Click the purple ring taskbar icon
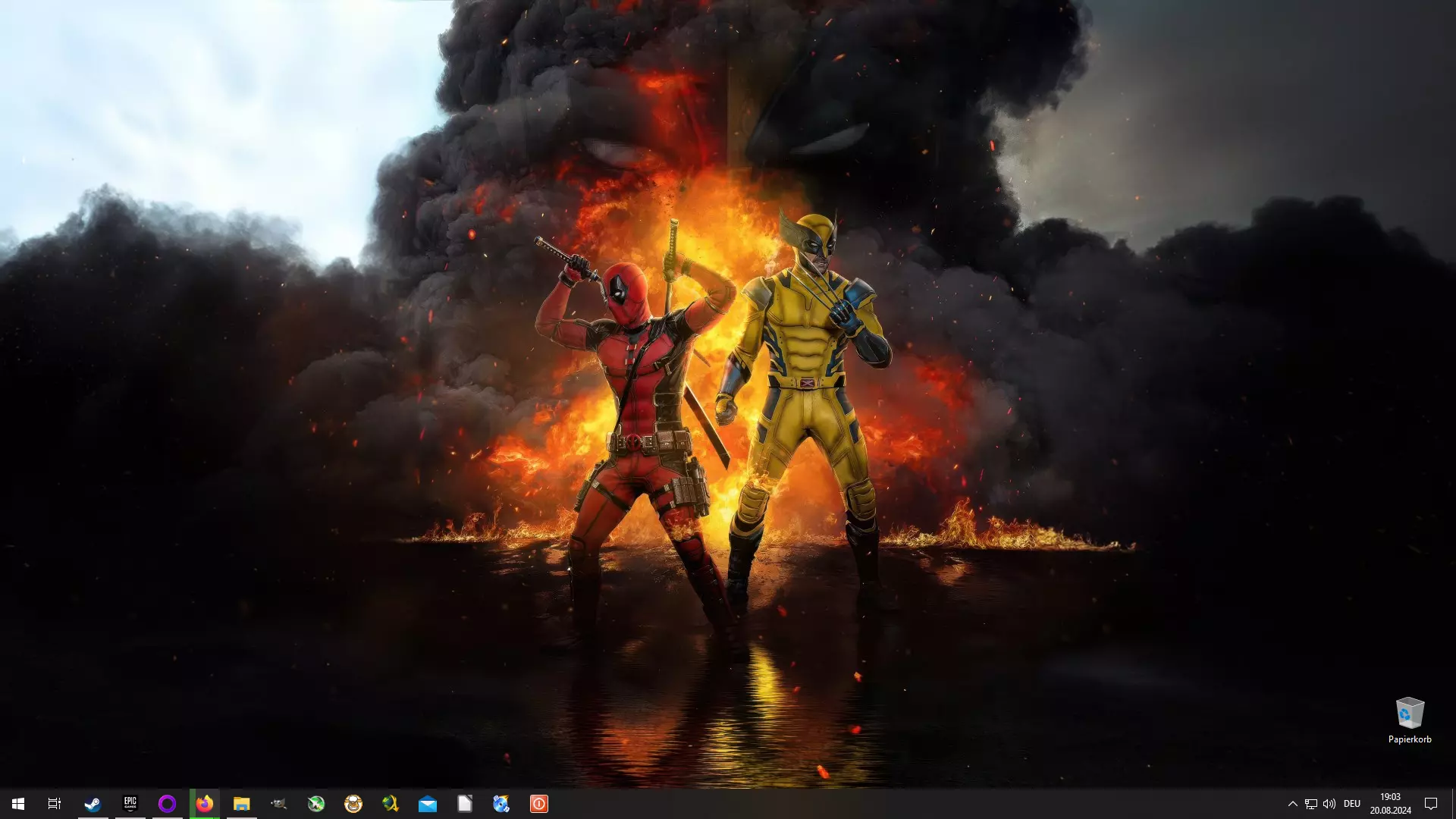The width and height of the screenshot is (1456, 819). tap(167, 804)
